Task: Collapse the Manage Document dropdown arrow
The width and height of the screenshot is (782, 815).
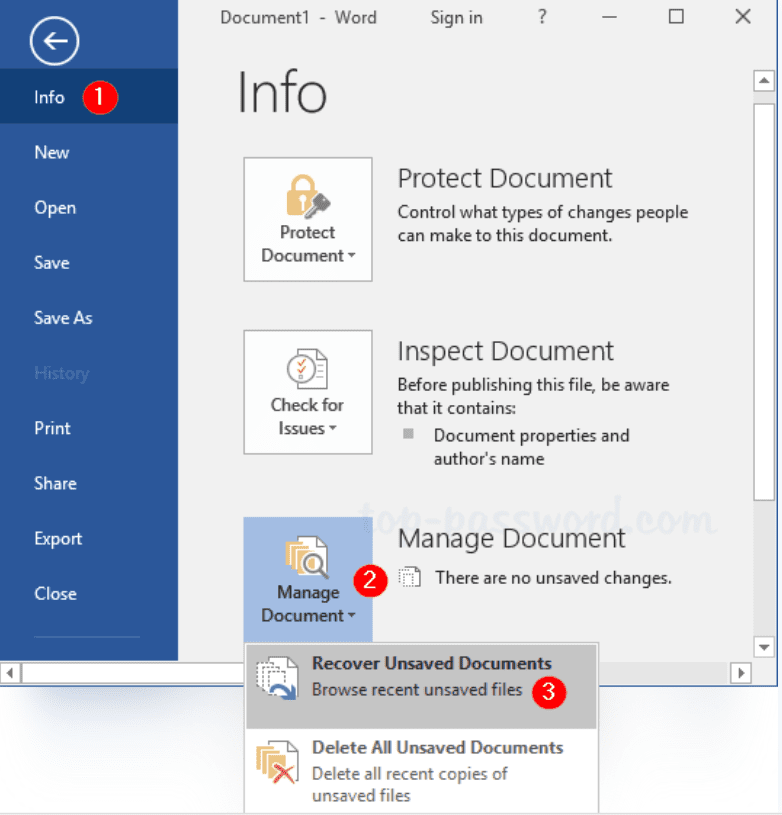Action: 352,617
